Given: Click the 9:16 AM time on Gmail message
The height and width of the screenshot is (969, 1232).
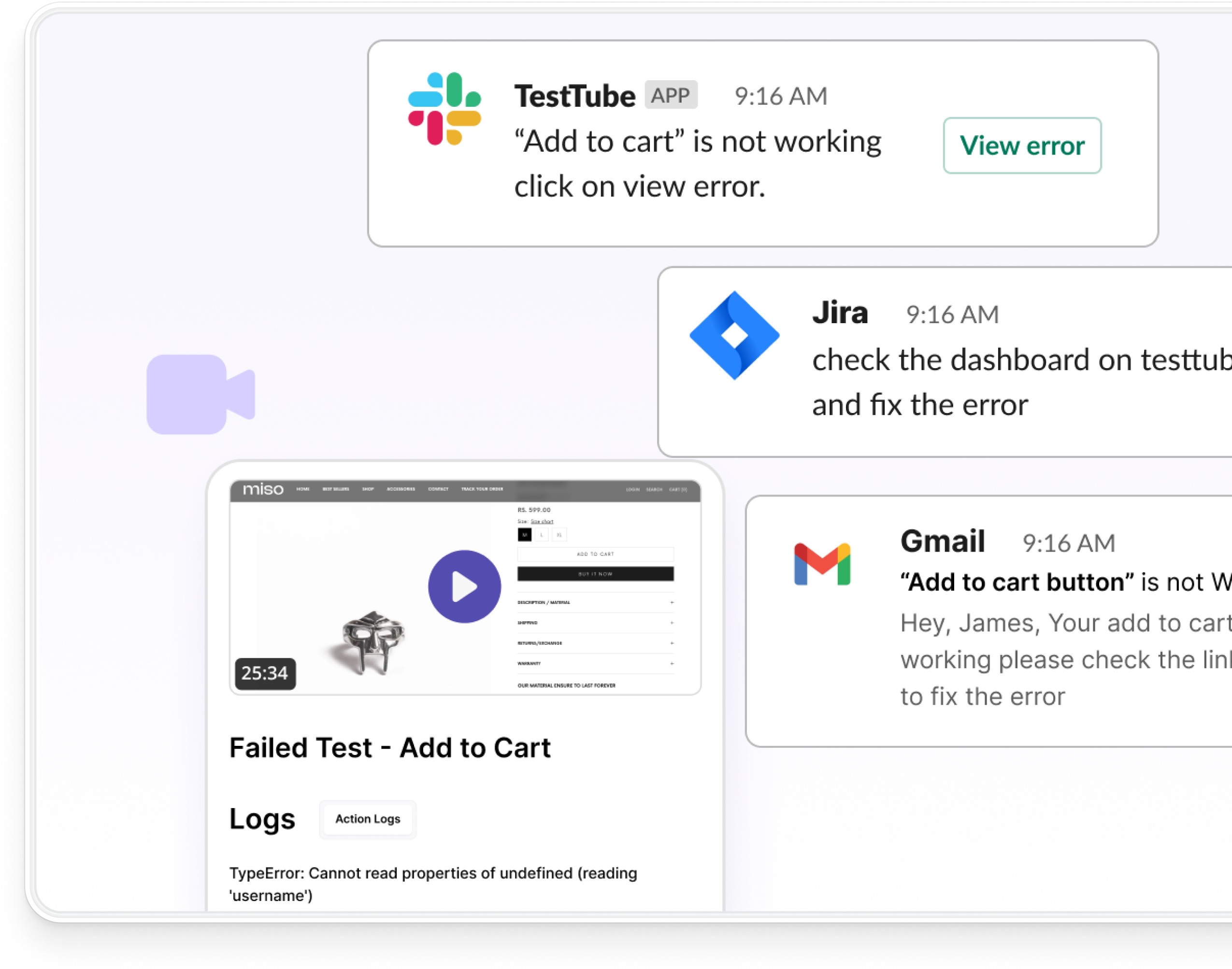Looking at the screenshot, I should click(x=1069, y=543).
